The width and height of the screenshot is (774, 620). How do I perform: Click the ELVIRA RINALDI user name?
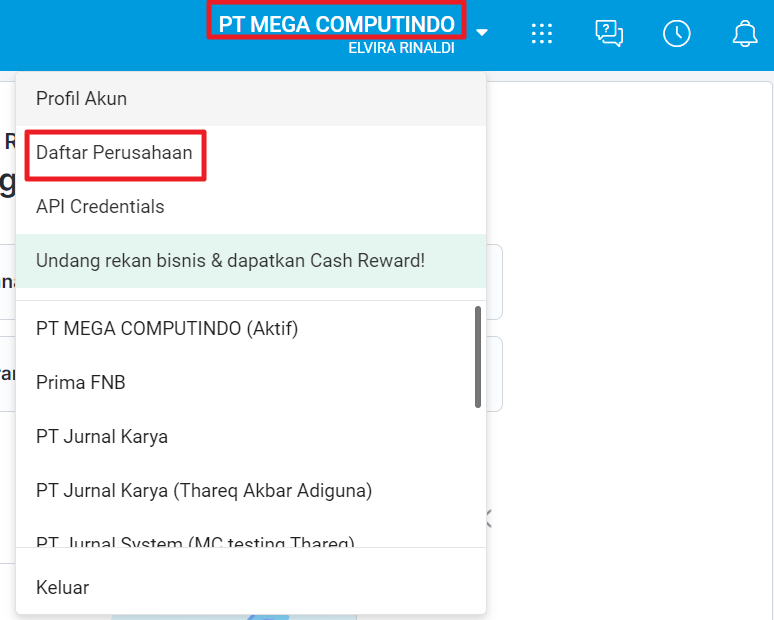coord(401,48)
